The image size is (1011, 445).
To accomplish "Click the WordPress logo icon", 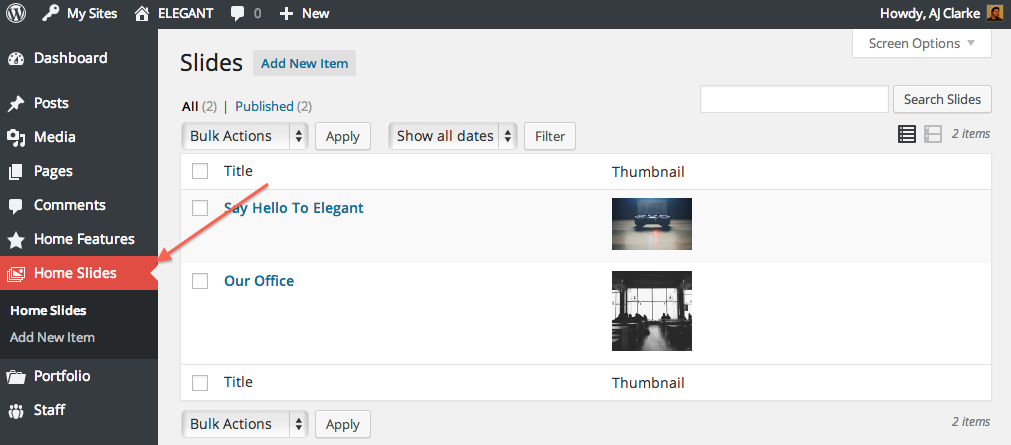I will [x=15, y=13].
